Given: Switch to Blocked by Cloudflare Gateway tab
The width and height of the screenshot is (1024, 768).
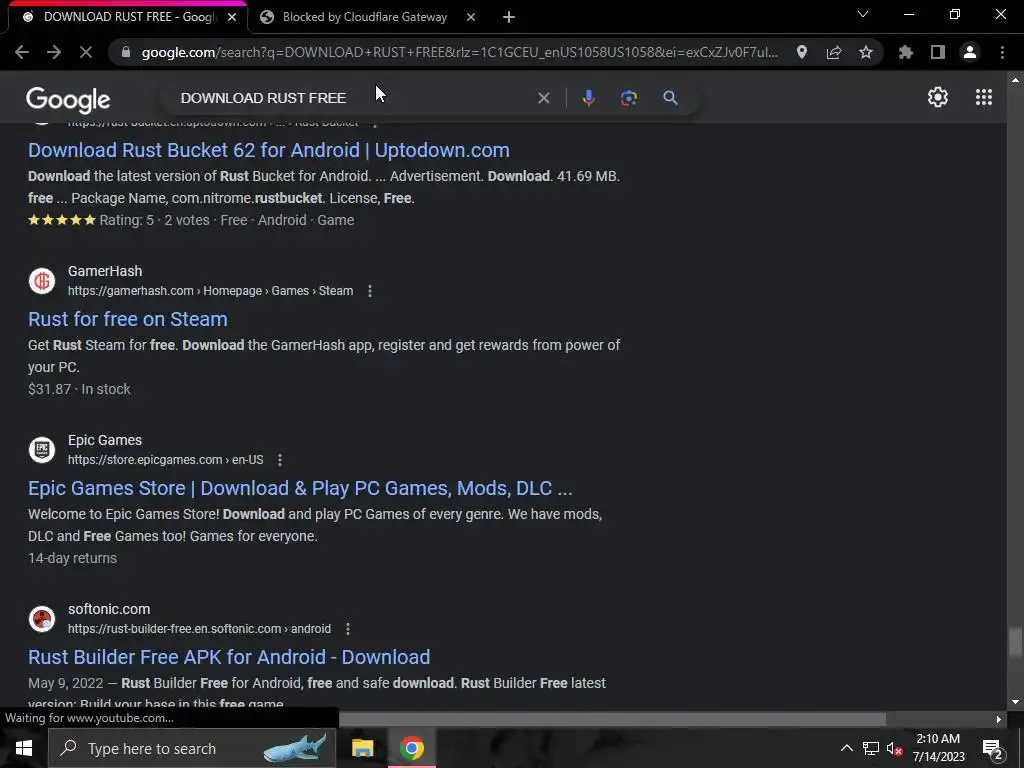Looking at the screenshot, I should [x=364, y=17].
